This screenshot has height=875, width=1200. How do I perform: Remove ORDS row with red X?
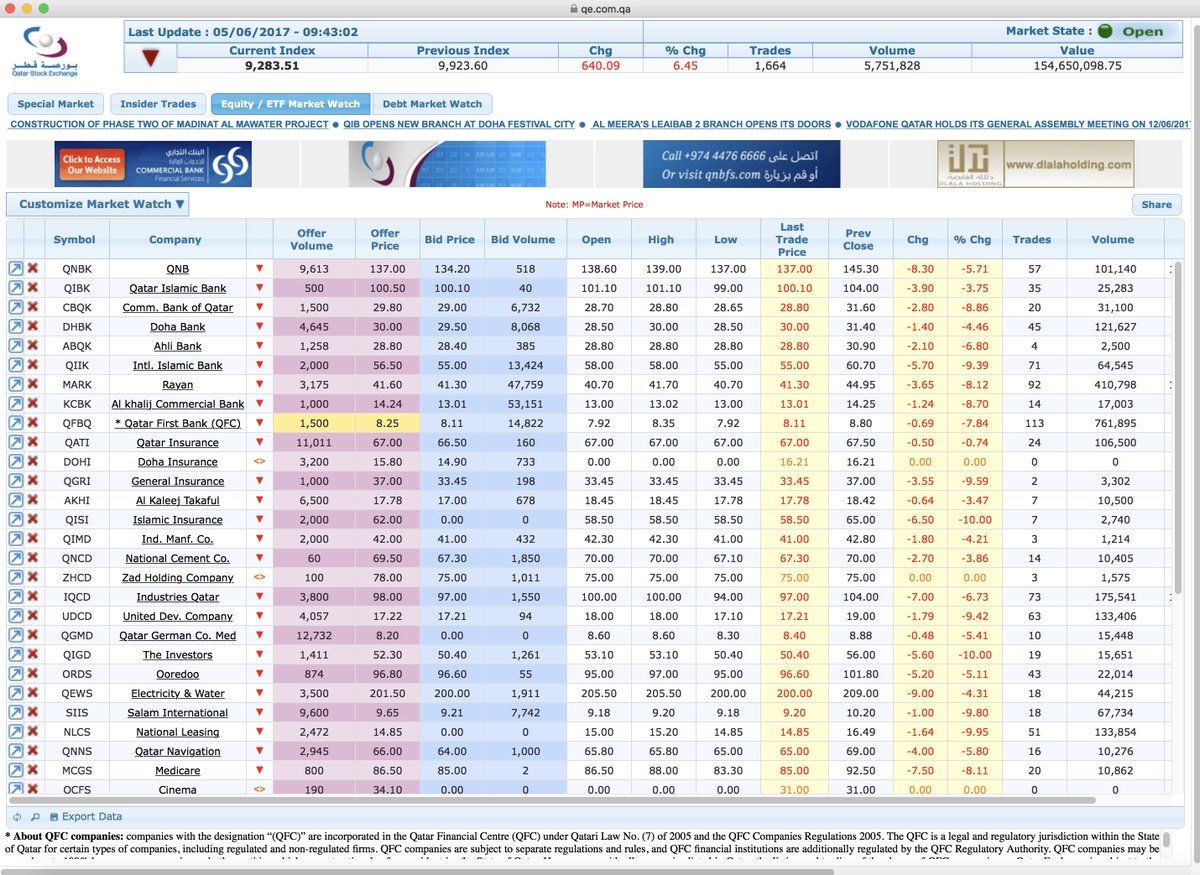pos(33,674)
